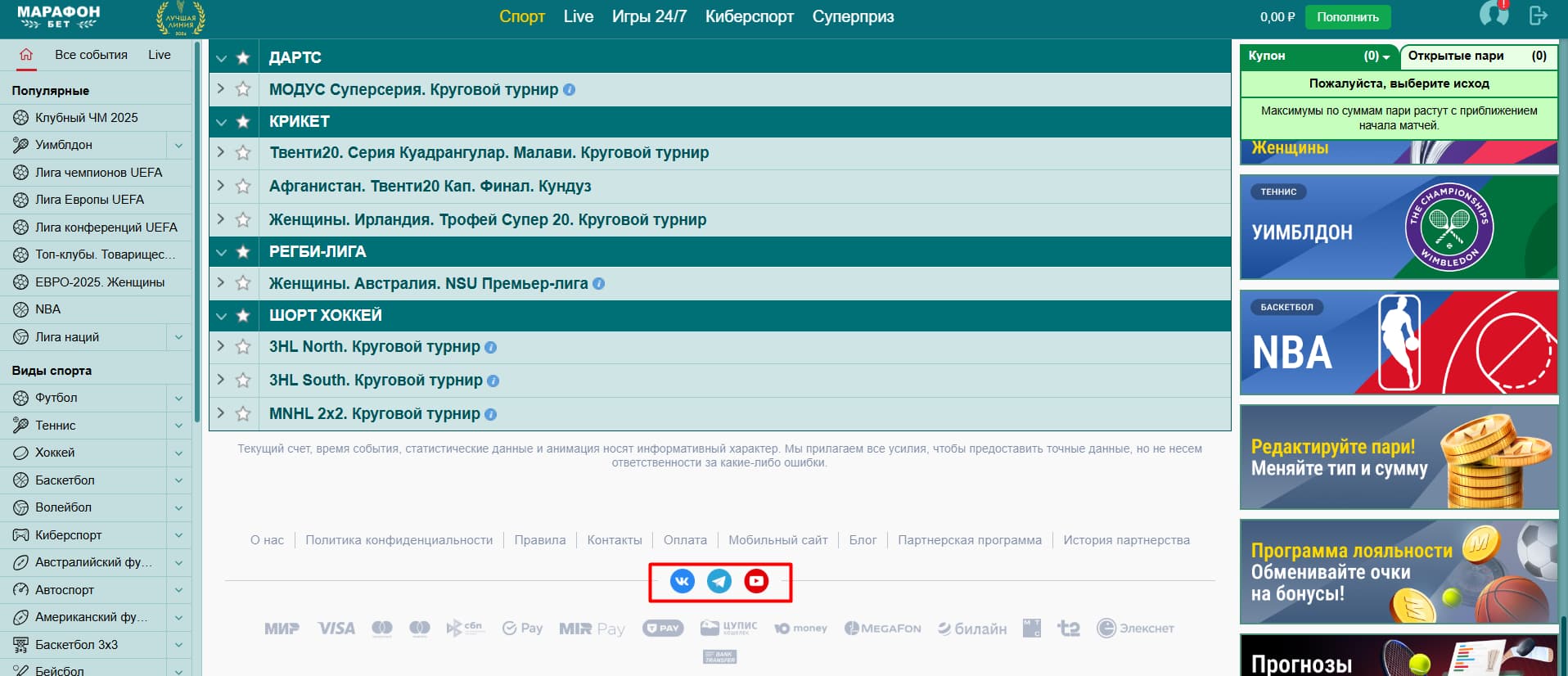
Task: Open the Программа лояльности banner
Action: (1399, 572)
